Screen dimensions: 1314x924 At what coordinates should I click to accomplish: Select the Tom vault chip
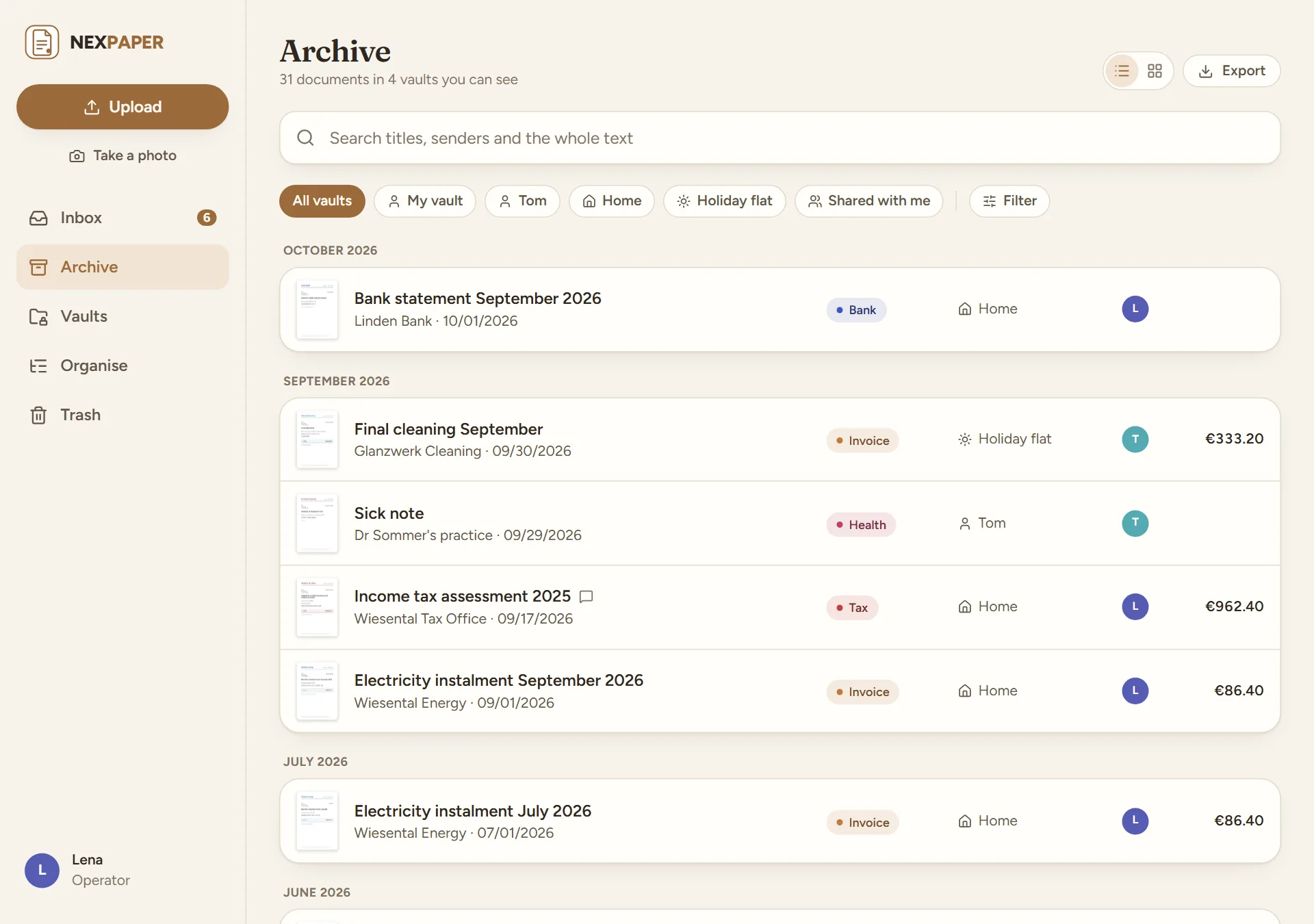[522, 201]
